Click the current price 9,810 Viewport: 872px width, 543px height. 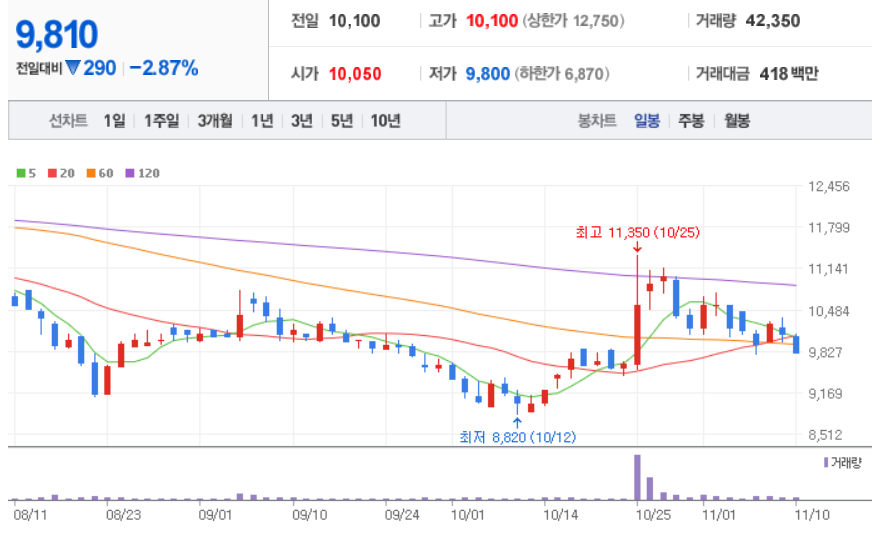click(x=57, y=34)
